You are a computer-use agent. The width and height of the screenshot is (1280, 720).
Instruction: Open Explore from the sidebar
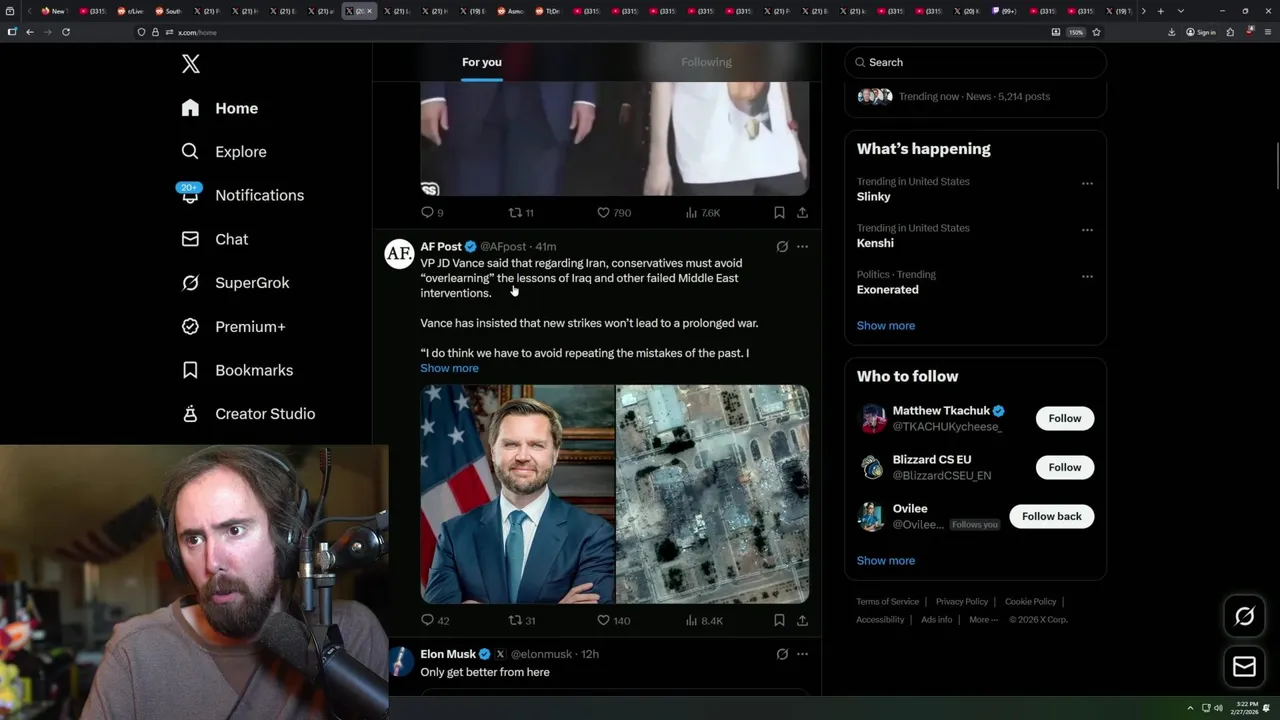pyautogui.click(x=224, y=152)
